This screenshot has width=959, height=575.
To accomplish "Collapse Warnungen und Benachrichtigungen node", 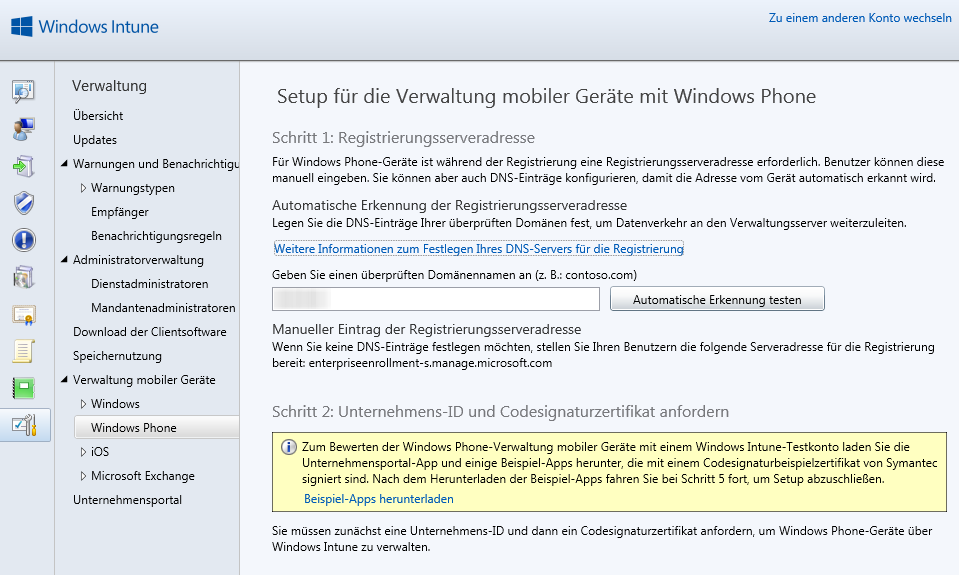I will click(x=64, y=163).
